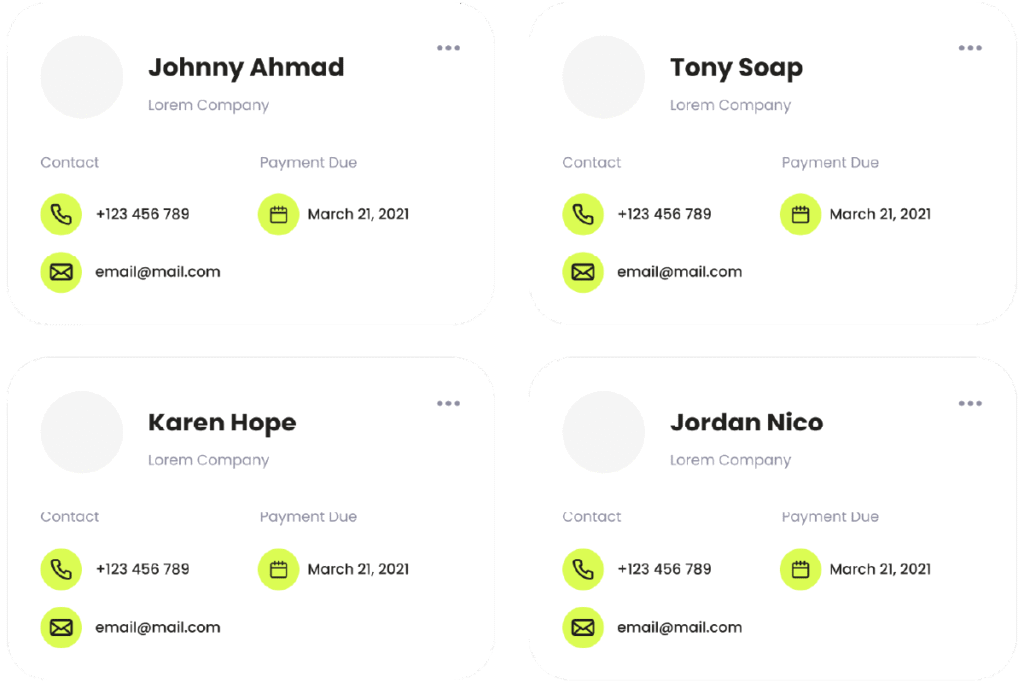
Task: Click the email envelope icon on Karen Hope's card
Action: (x=61, y=627)
